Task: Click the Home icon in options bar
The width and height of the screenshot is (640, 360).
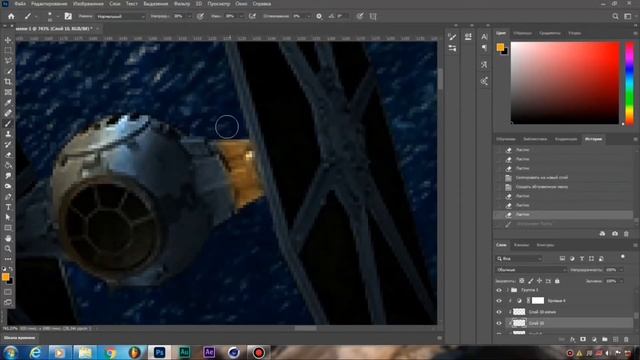Action: point(11,16)
